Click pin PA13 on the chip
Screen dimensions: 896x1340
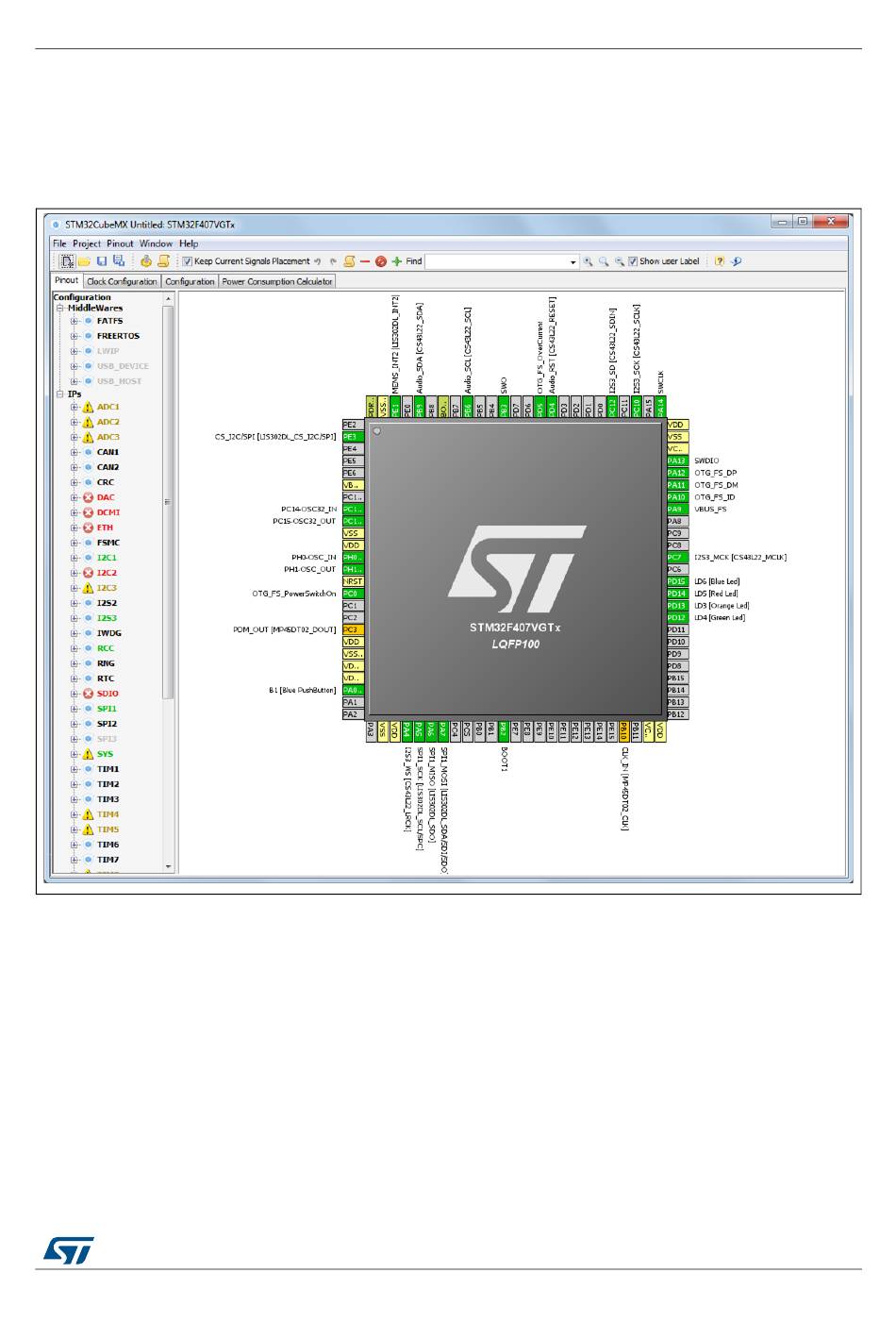pos(676,461)
